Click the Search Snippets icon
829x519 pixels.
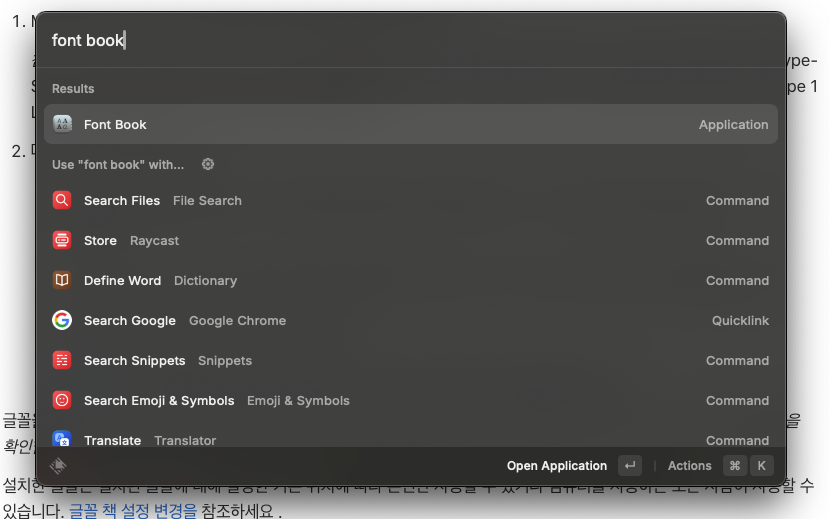(62, 360)
